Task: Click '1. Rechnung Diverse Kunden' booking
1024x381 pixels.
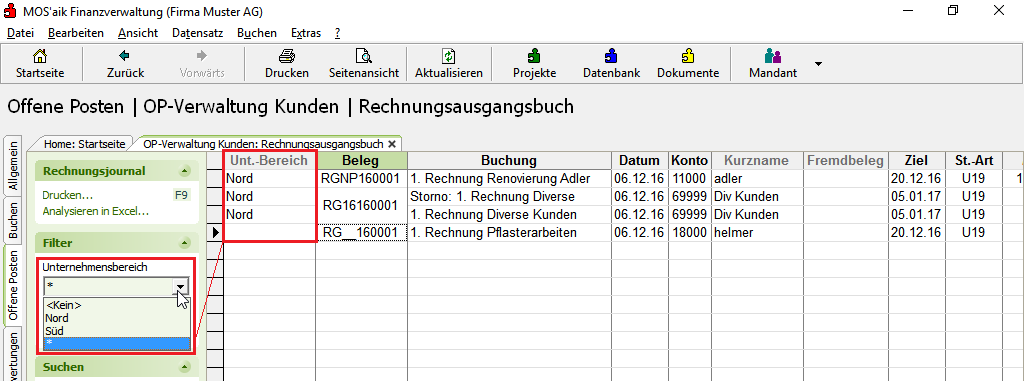Action: click(509, 214)
